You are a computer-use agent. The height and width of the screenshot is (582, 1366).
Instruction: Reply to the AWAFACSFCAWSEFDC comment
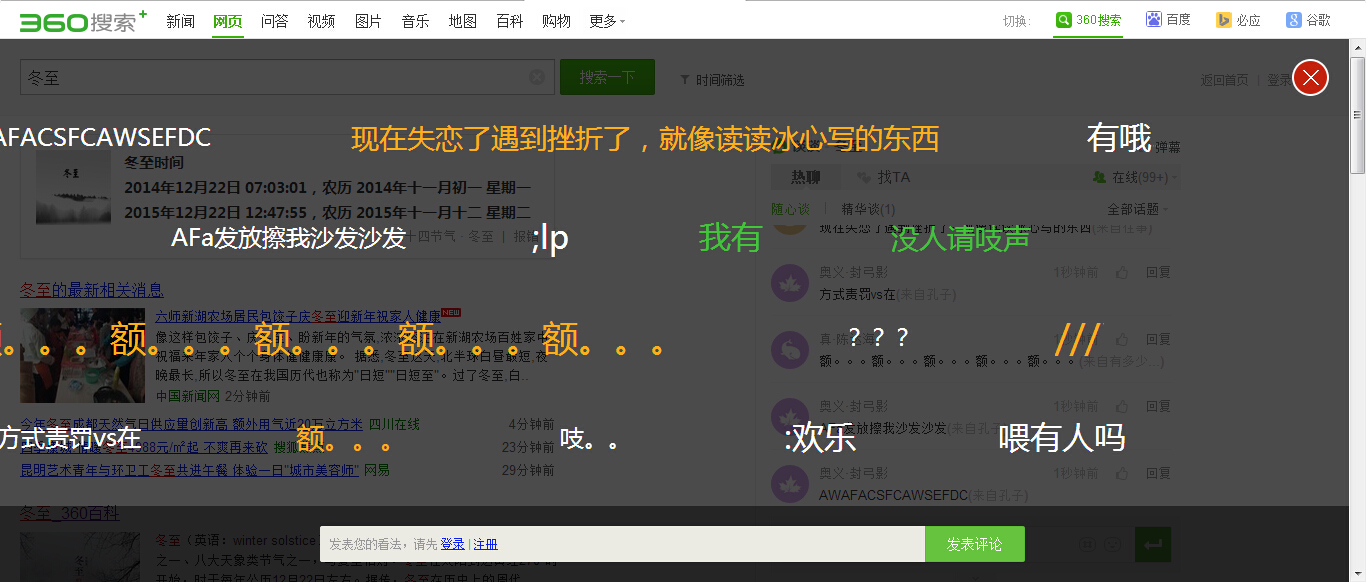pos(1158,474)
